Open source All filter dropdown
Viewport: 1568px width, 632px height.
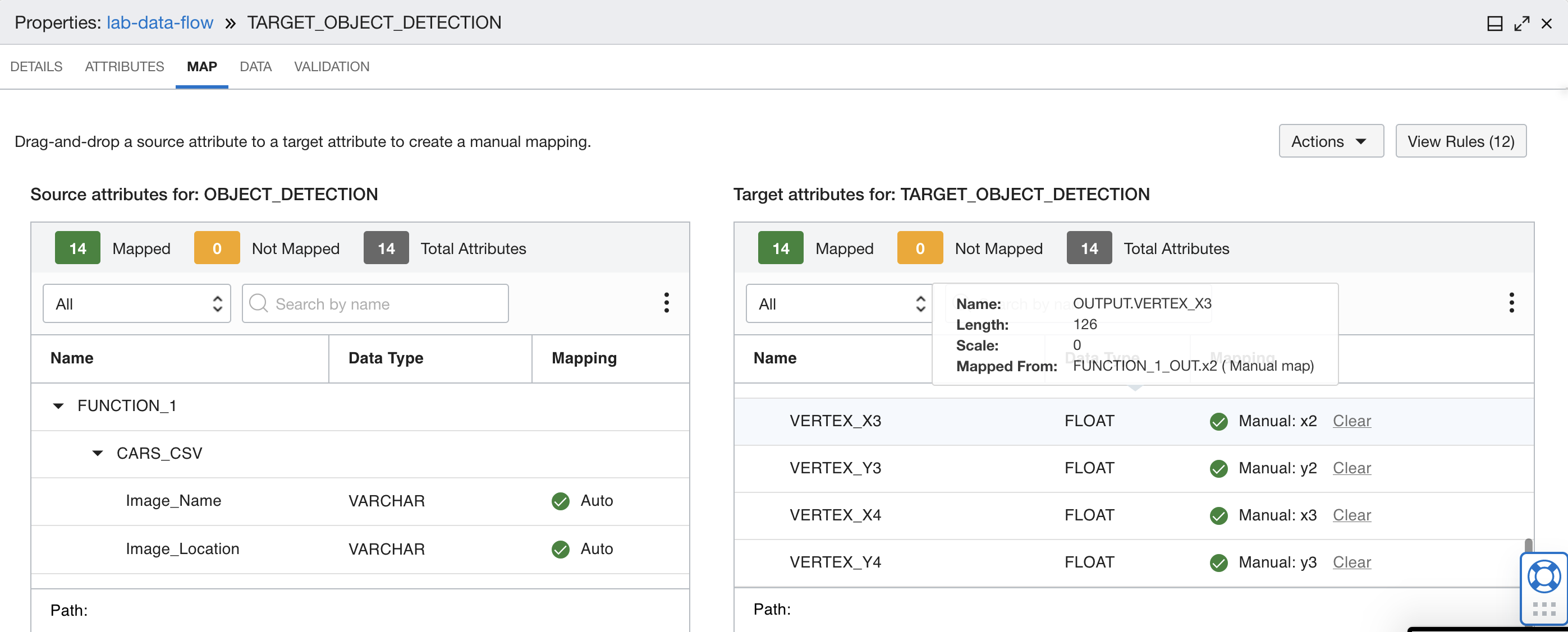[x=136, y=303]
